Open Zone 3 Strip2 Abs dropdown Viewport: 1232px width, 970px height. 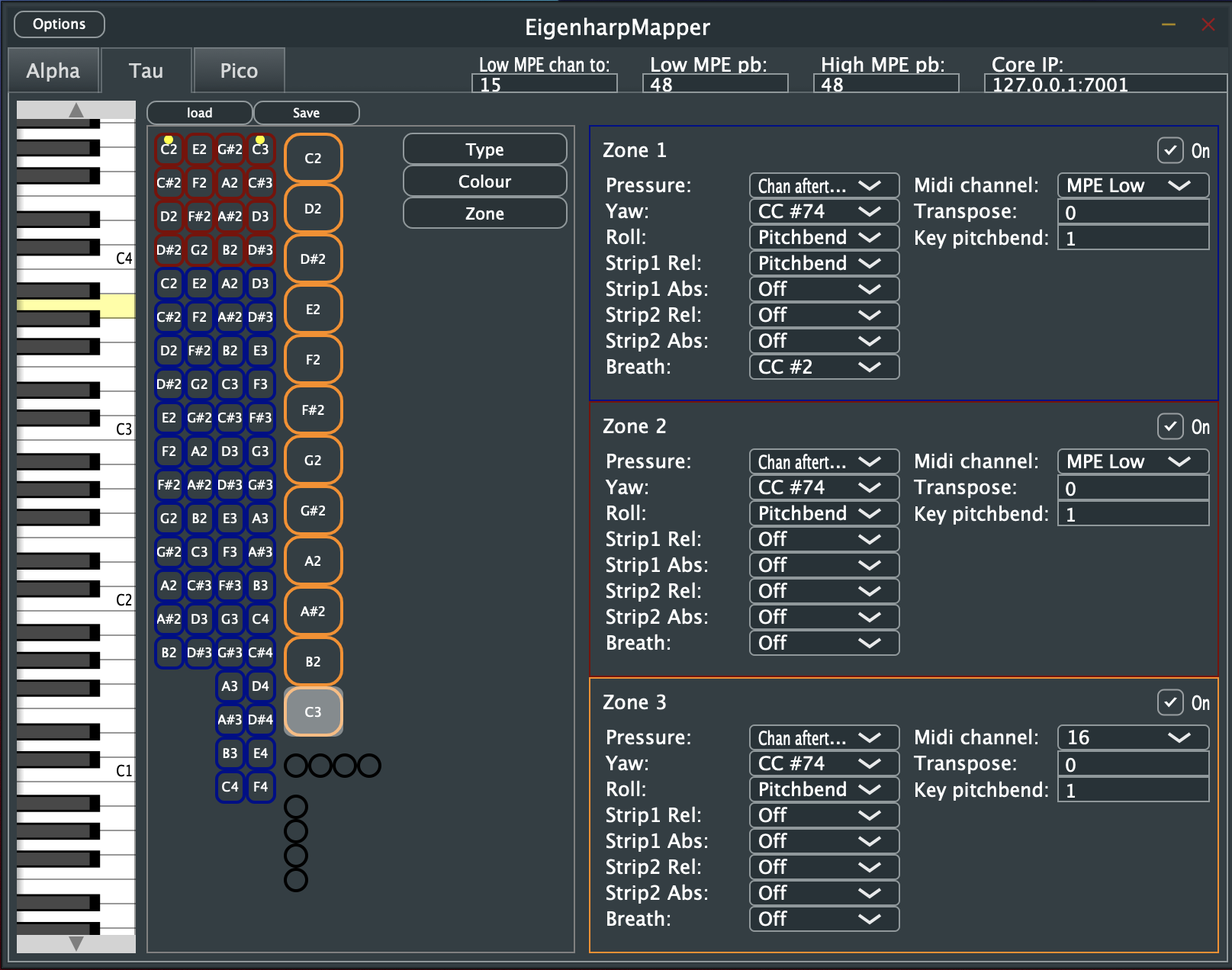coord(824,894)
